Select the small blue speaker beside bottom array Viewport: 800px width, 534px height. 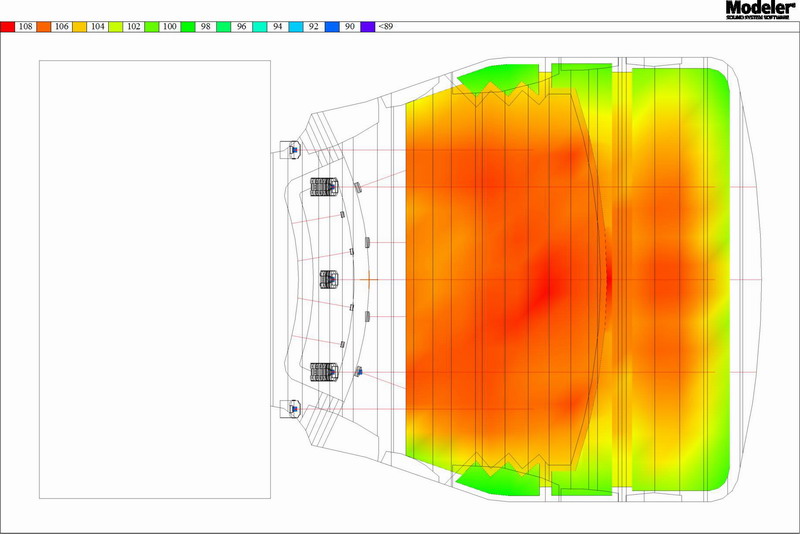click(x=357, y=373)
